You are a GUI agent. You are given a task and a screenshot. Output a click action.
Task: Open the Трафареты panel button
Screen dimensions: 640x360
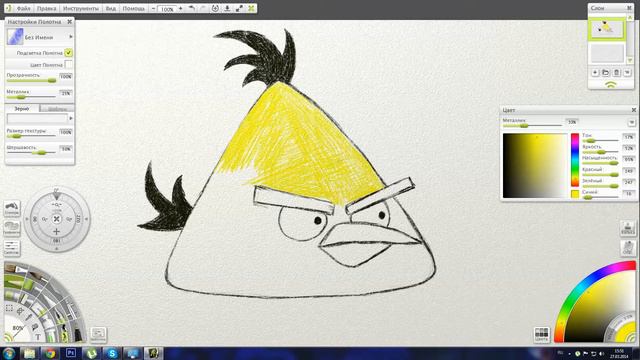click(11, 228)
